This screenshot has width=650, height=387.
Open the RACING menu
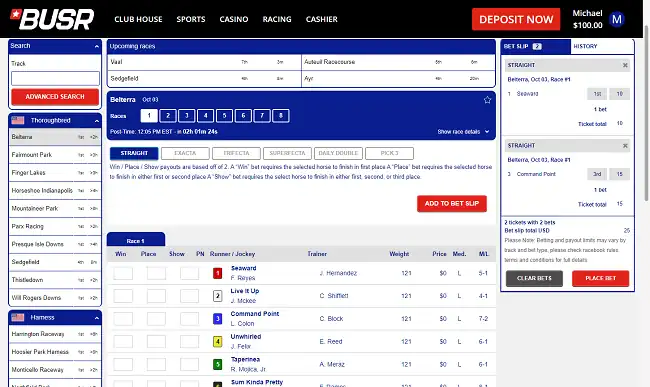(x=277, y=19)
